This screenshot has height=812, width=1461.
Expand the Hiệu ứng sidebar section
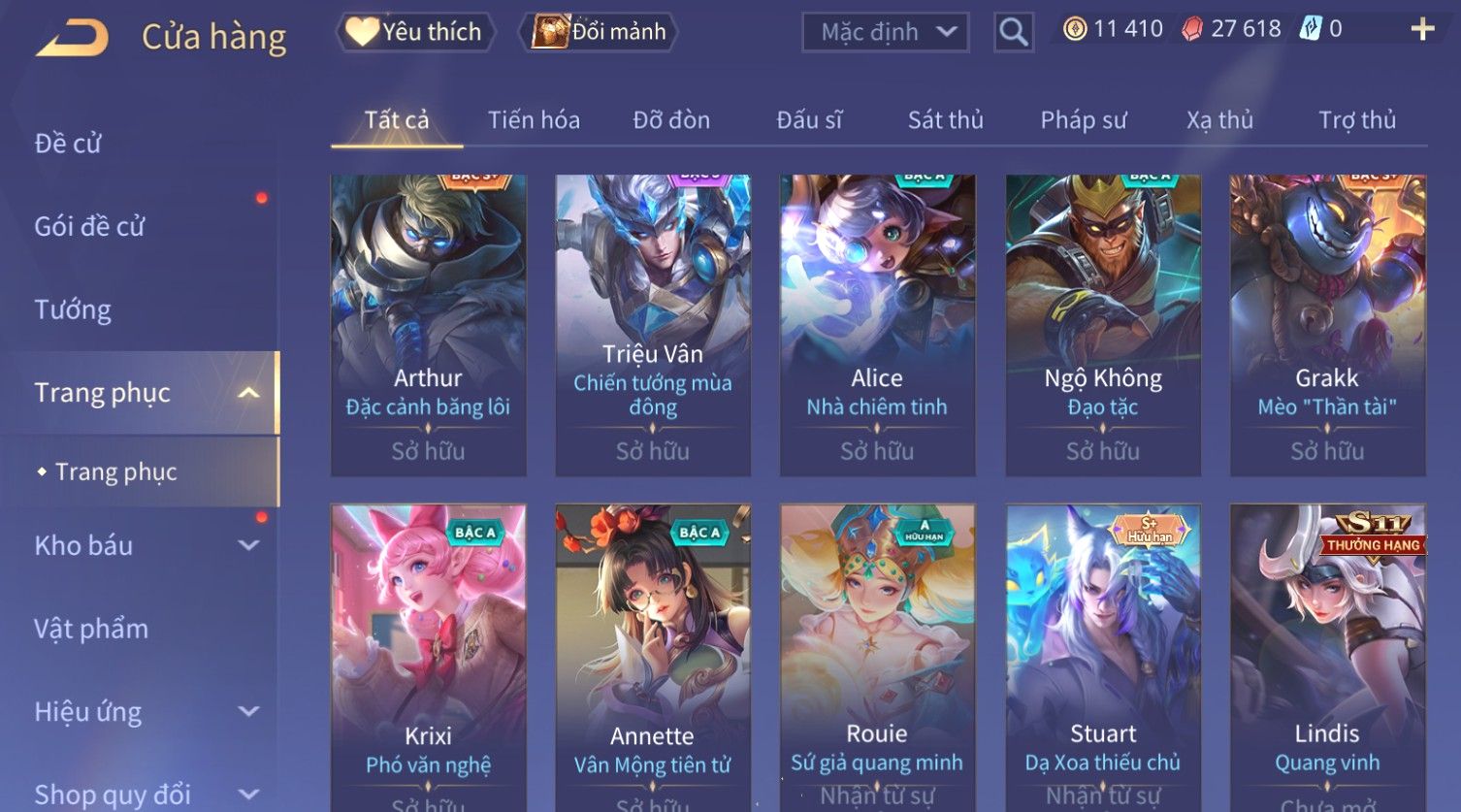point(248,711)
